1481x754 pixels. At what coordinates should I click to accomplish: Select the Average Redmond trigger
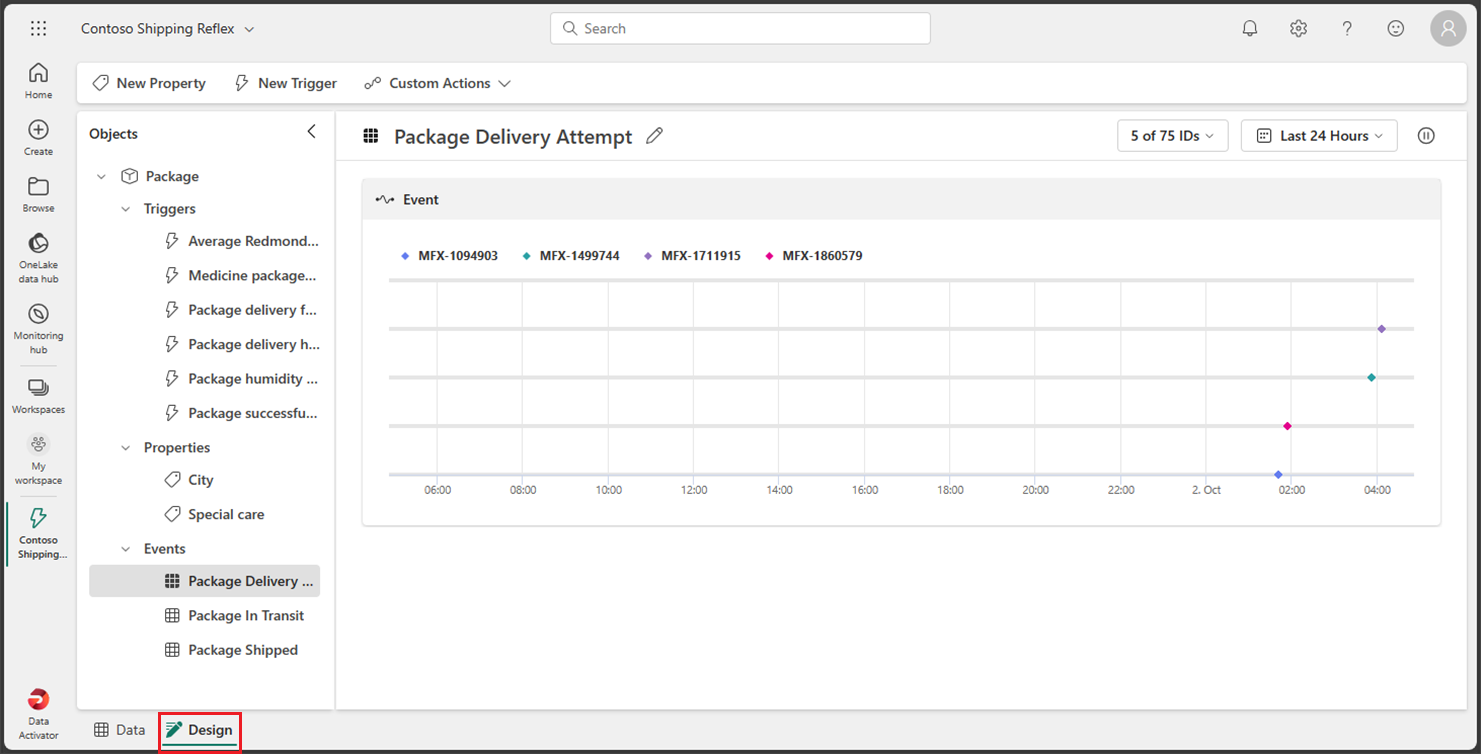[x=241, y=241]
